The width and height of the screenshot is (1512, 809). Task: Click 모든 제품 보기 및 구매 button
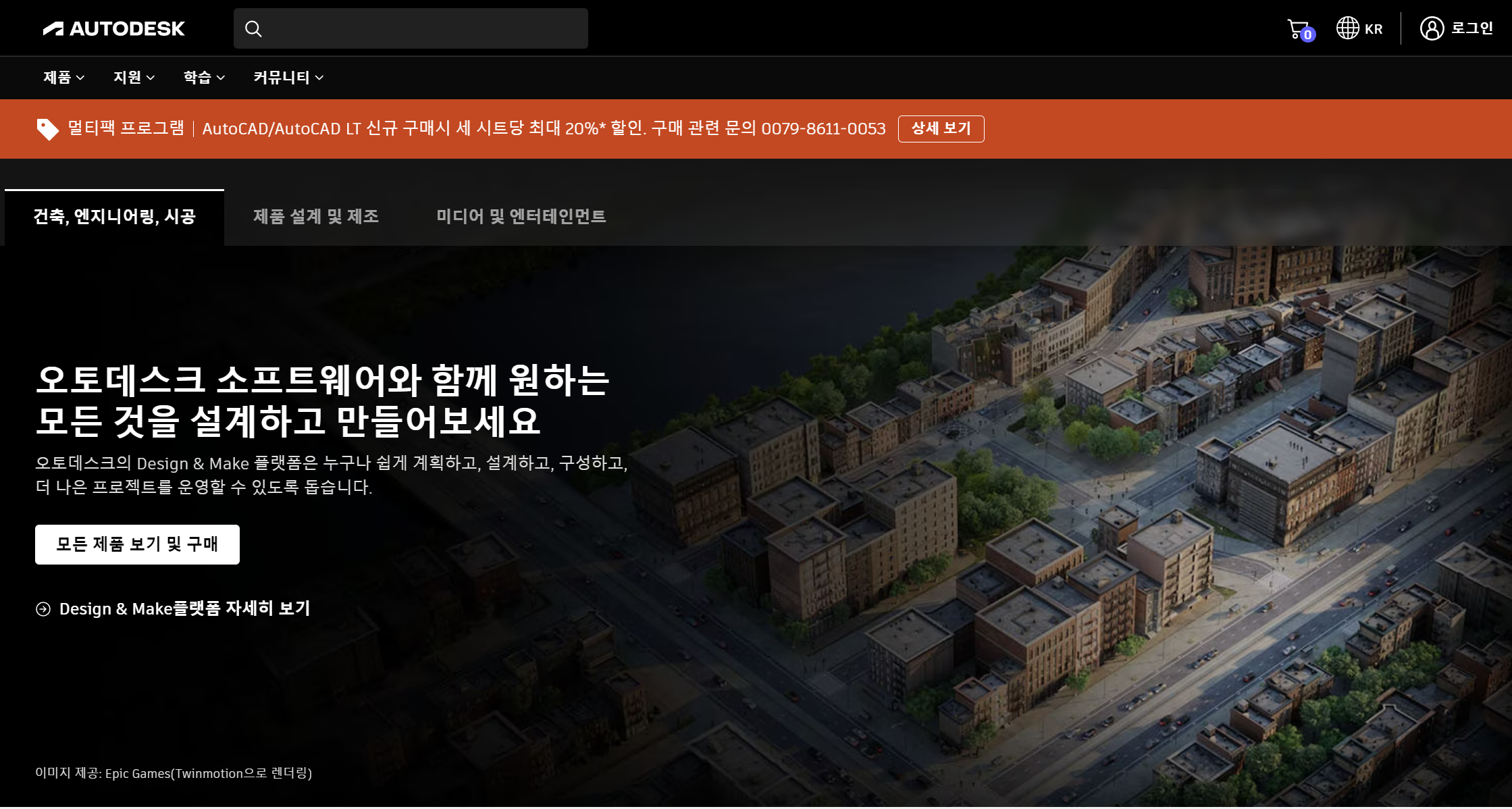(x=137, y=544)
